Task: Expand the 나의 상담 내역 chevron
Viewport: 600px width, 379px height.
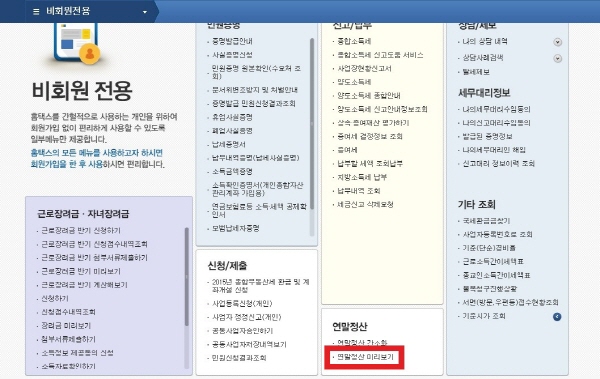Action: [x=558, y=42]
